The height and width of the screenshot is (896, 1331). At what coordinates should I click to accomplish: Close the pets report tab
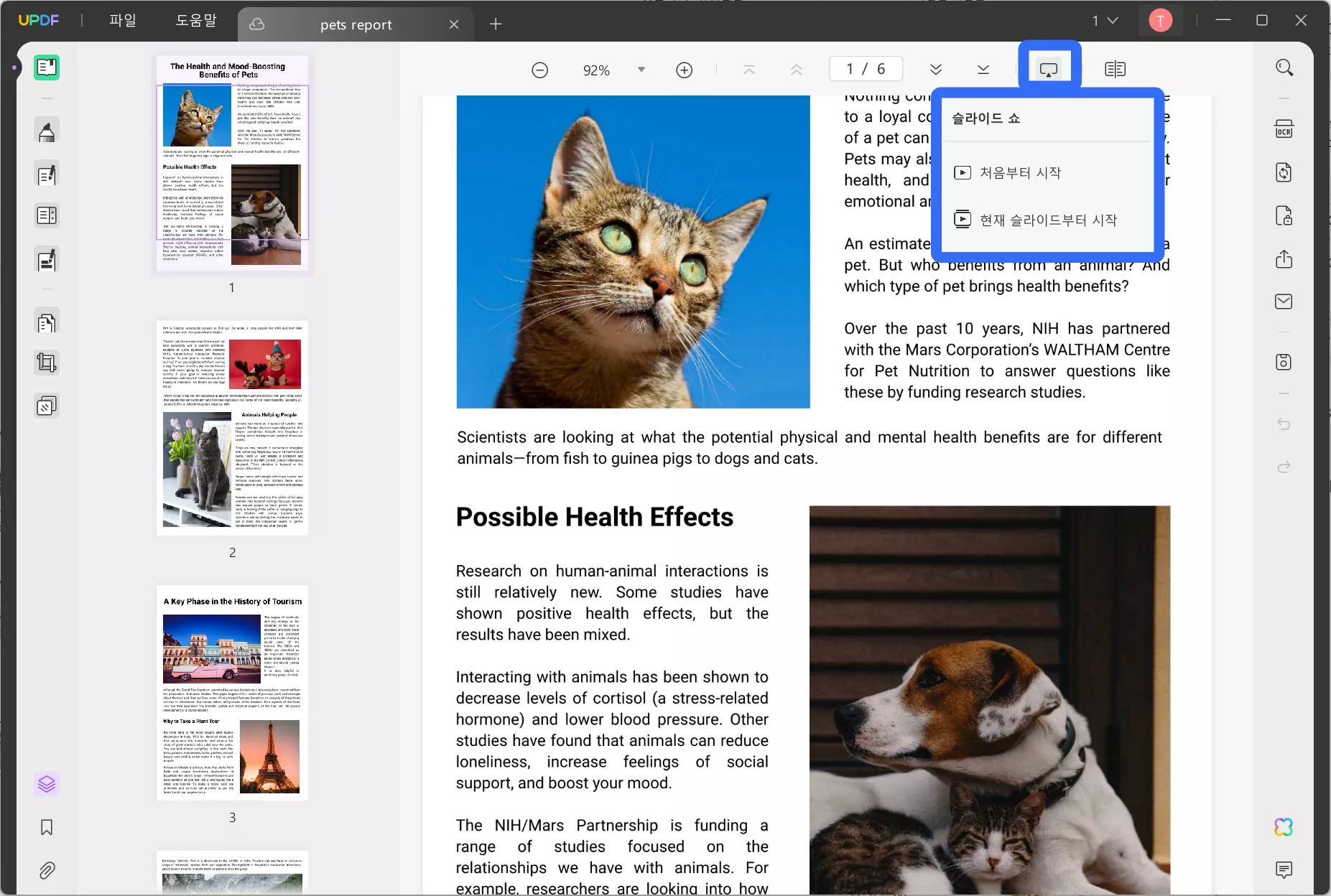454,24
